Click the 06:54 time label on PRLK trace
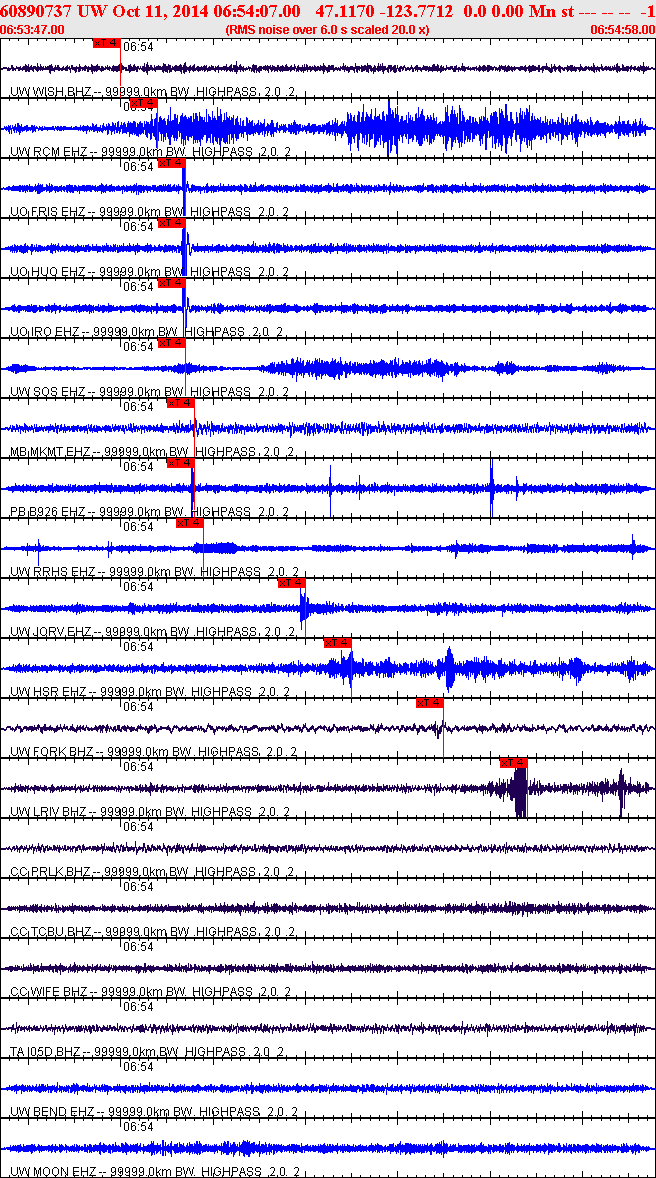656x1178 pixels. (138, 826)
